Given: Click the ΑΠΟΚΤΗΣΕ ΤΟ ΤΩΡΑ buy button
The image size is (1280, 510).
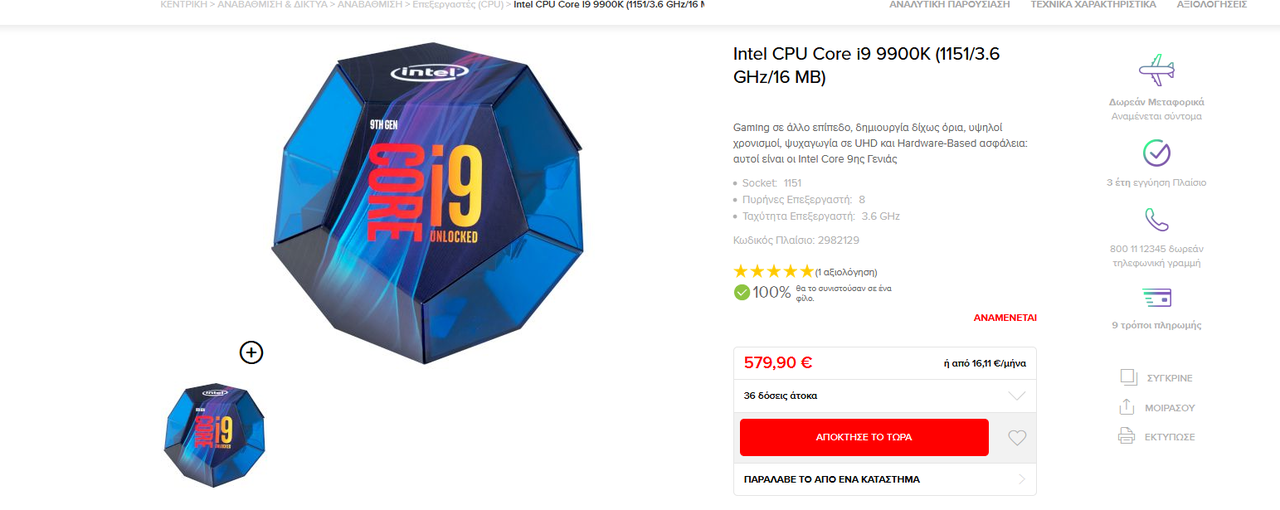Looking at the screenshot, I should pyautogui.click(x=864, y=437).
